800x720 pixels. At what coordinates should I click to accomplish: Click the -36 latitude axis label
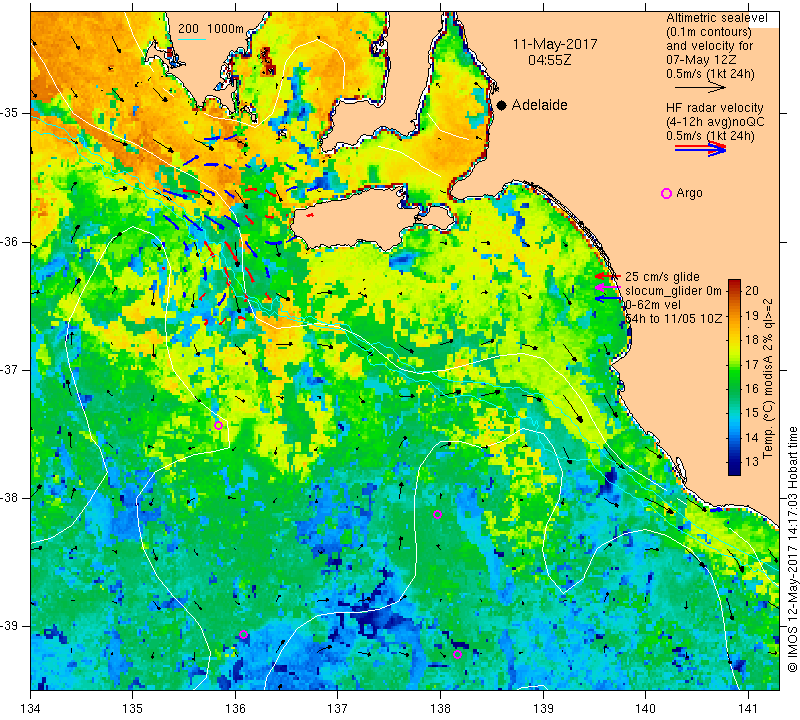(x=9, y=241)
